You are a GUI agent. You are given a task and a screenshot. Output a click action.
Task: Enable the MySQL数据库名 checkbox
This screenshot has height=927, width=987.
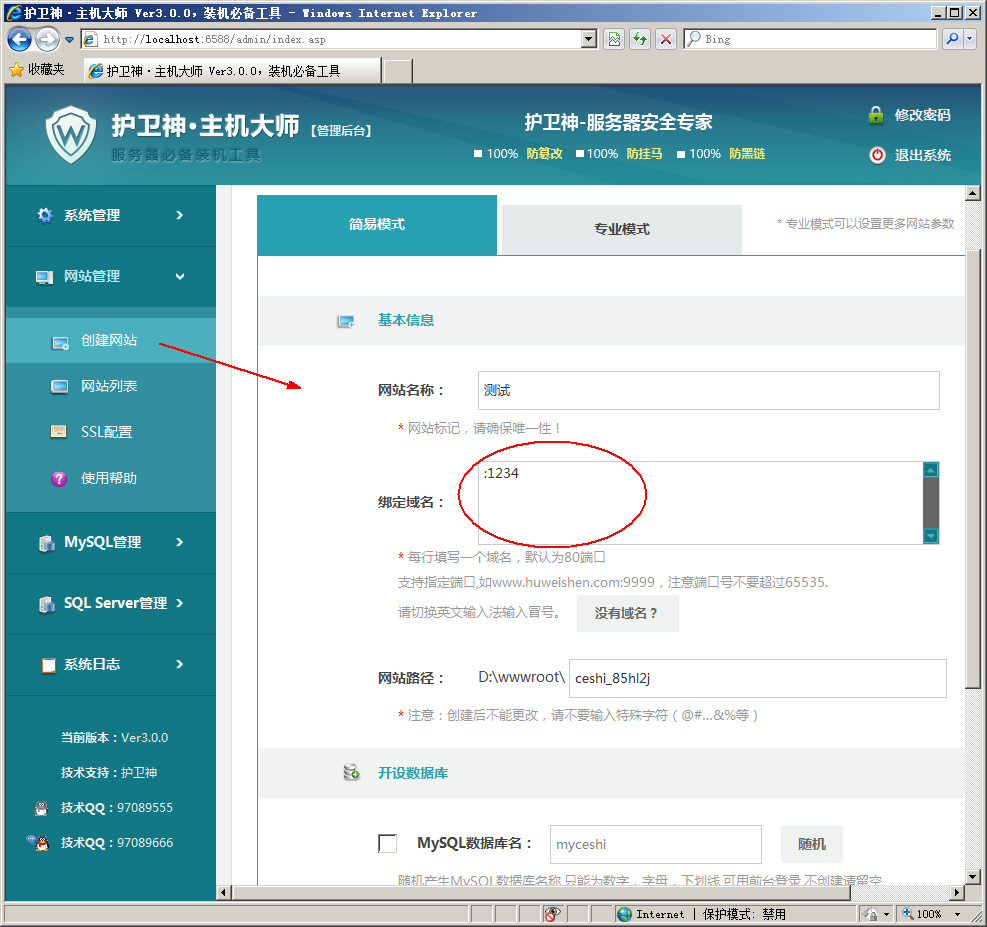(x=388, y=843)
